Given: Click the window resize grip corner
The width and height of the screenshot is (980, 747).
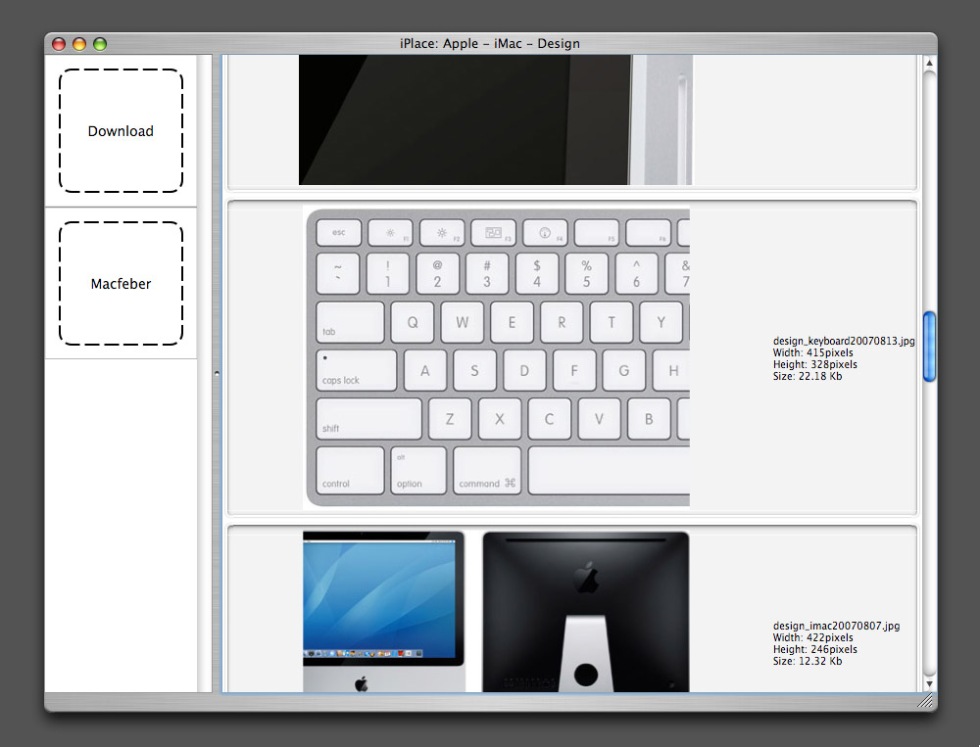Looking at the screenshot, I should 927,702.
